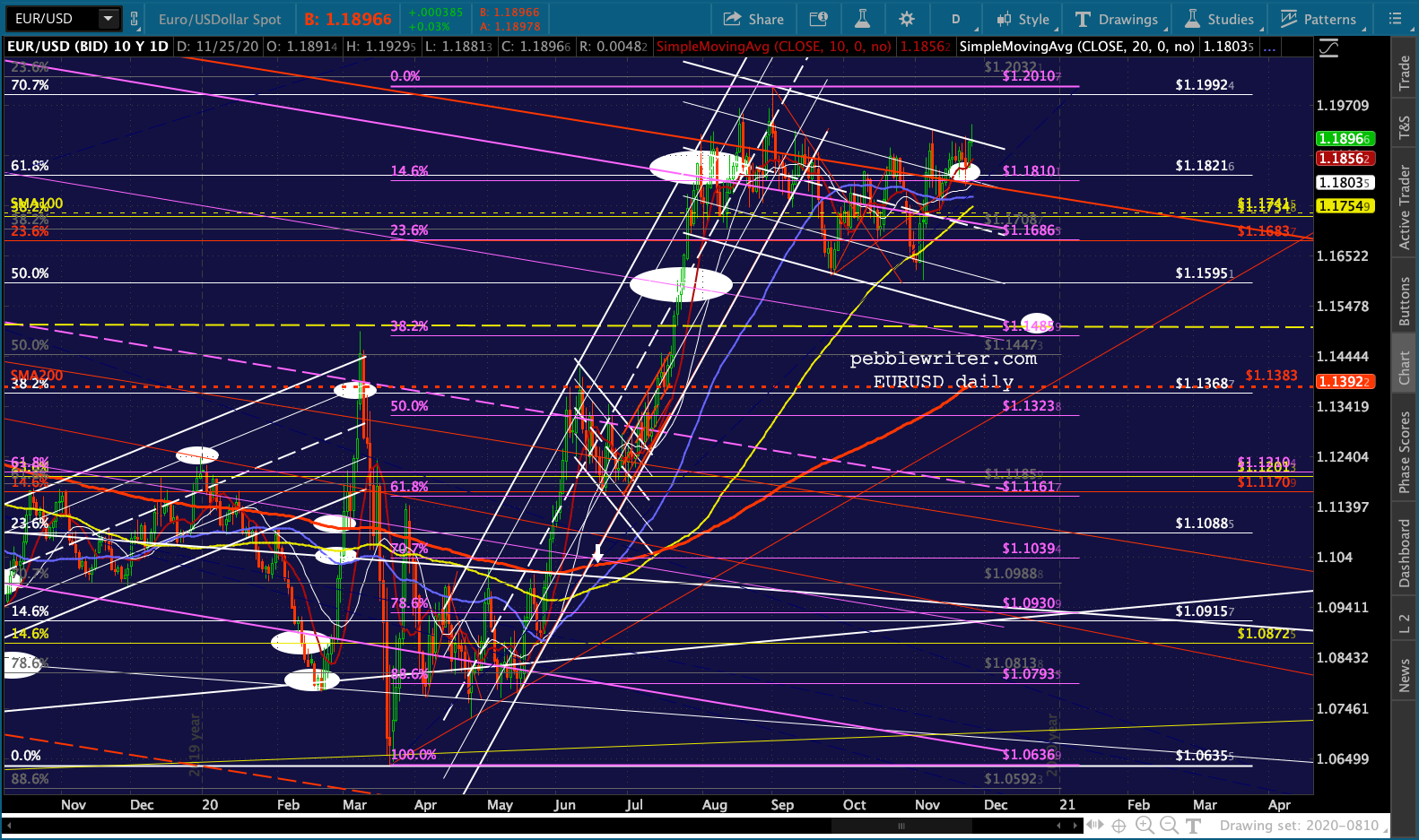Open the Share menu

(753, 19)
